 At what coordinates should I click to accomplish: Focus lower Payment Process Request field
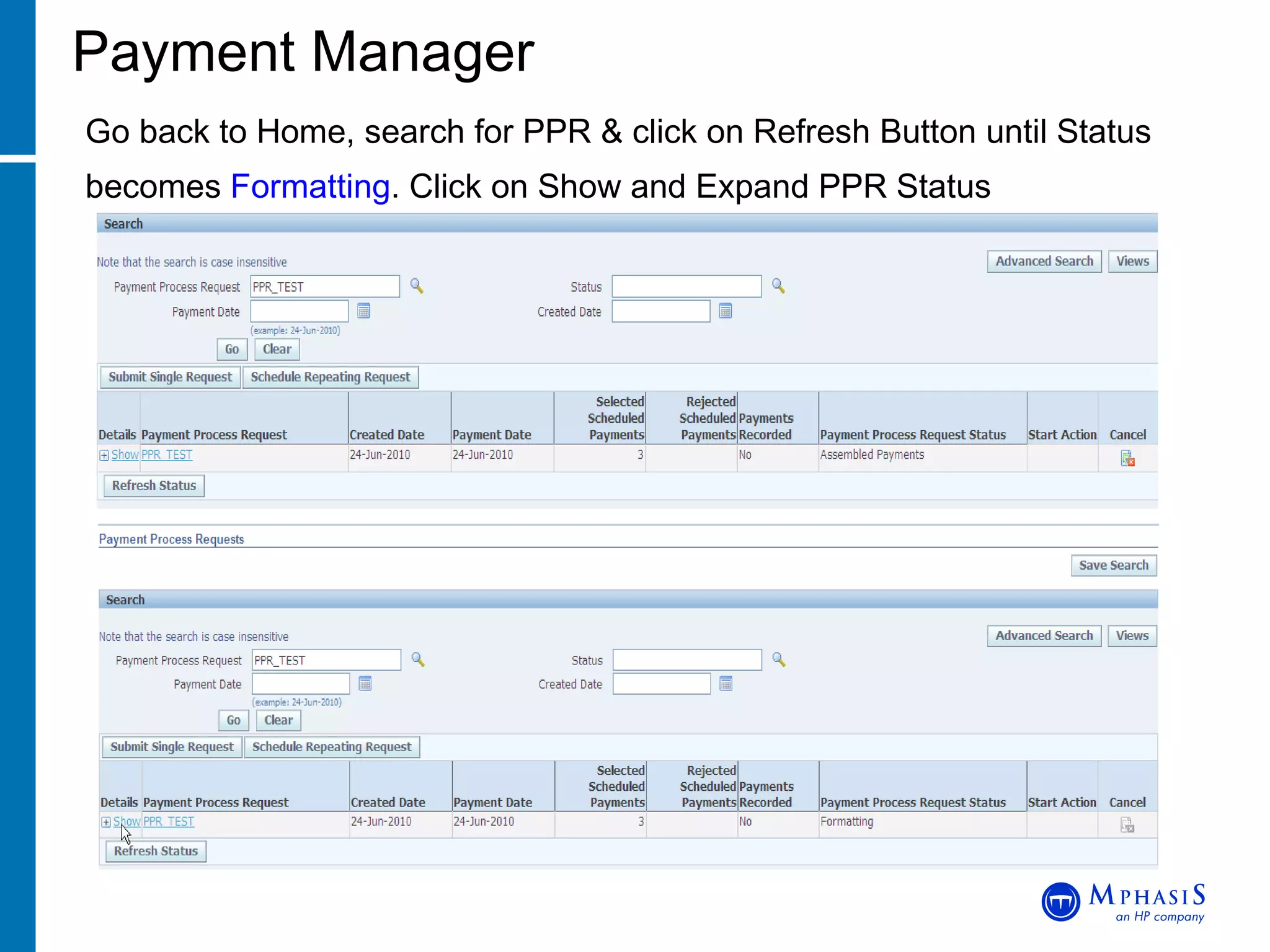[327, 660]
